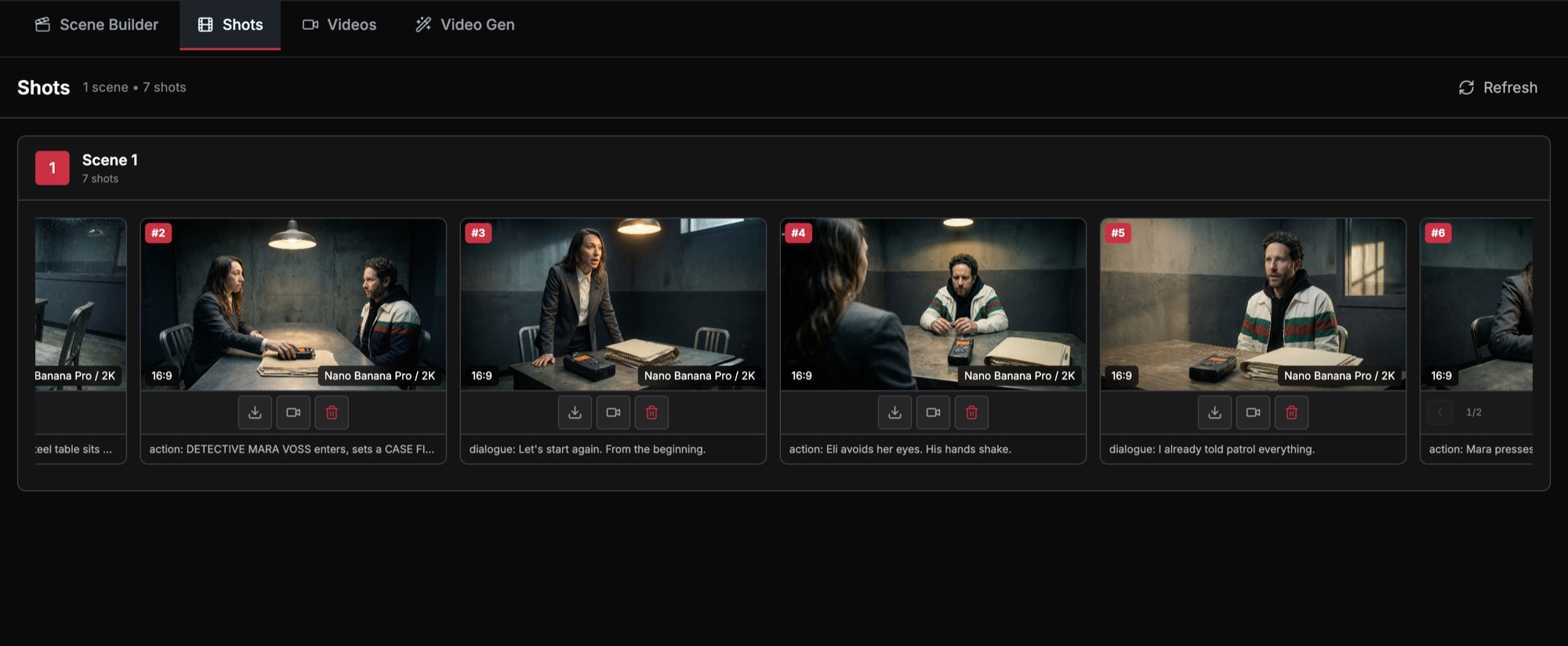The height and width of the screenshot is (646, 1568).
Task: Click 16:9 label on shot #4
Action: 801,376
